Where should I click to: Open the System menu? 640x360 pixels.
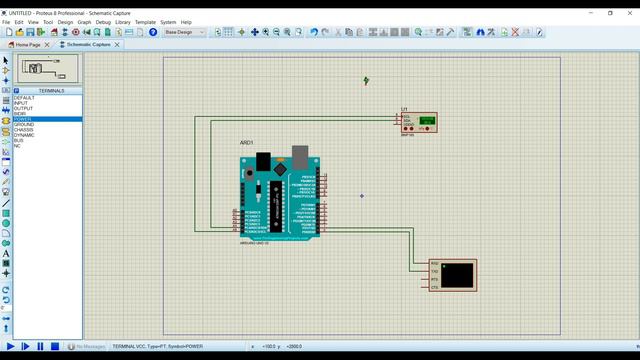(168, 22)
